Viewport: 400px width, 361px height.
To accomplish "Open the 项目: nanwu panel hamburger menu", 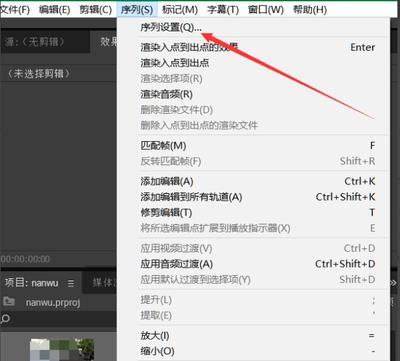I will pos(71,283).
